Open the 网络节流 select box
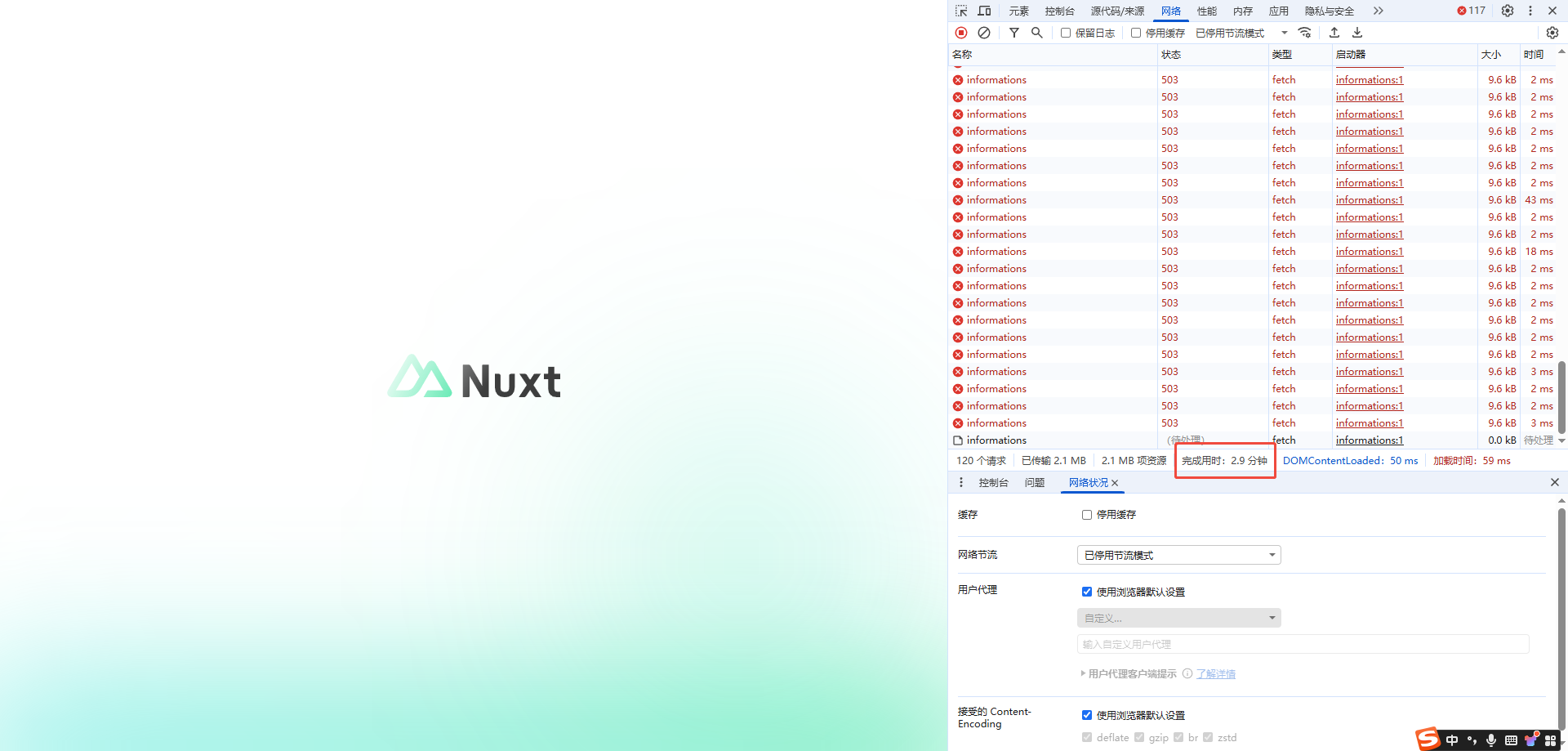Screen dimensions: 1568x751 click(x=1179, y=555)
